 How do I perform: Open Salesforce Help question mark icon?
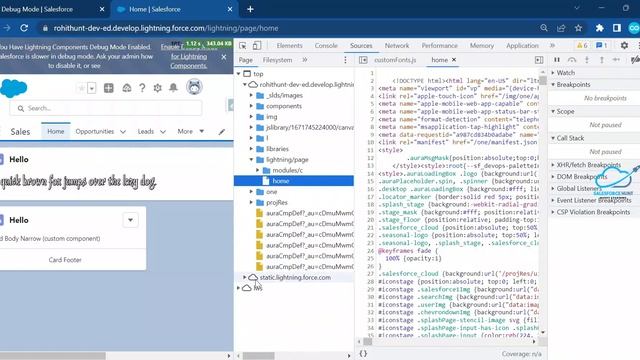click(142, 88)
